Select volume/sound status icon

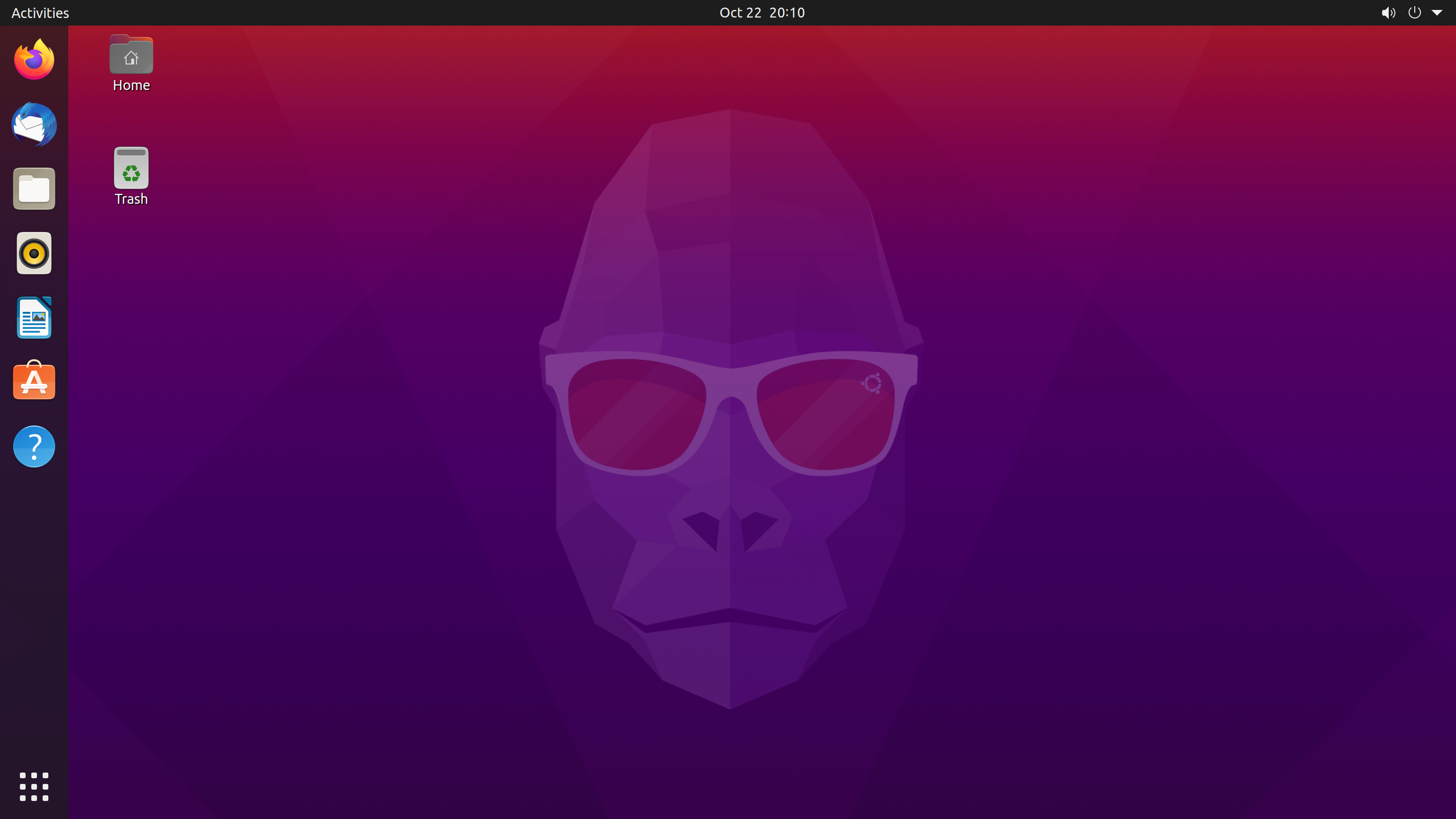1388,12
